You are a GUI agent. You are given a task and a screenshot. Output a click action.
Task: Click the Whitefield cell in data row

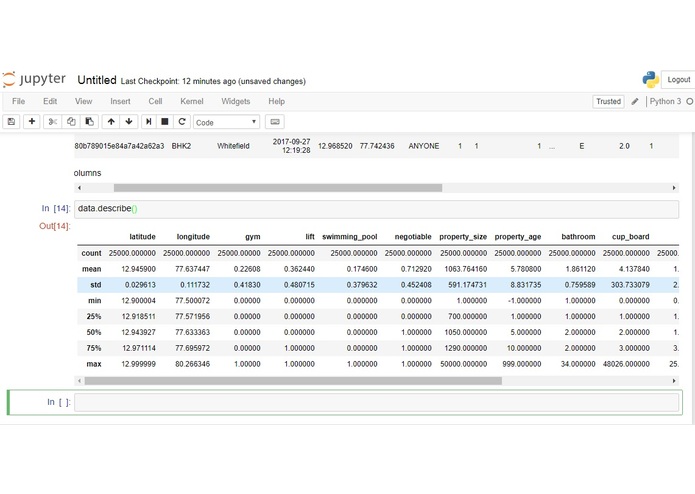pos(233,146)
